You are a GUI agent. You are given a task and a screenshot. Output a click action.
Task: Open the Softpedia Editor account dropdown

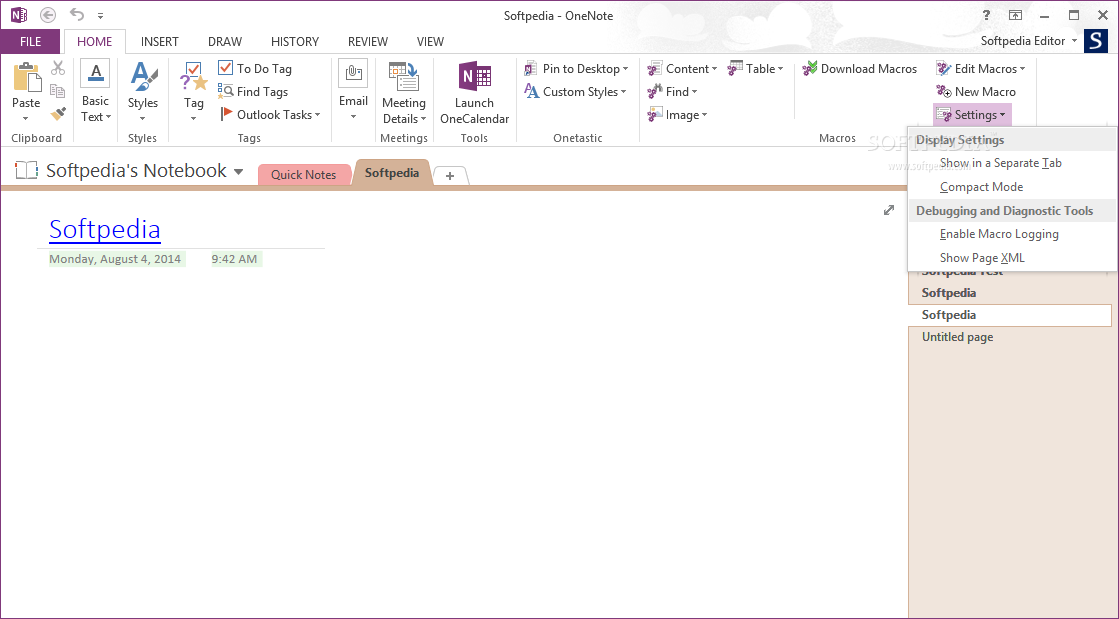(1074, 41)
